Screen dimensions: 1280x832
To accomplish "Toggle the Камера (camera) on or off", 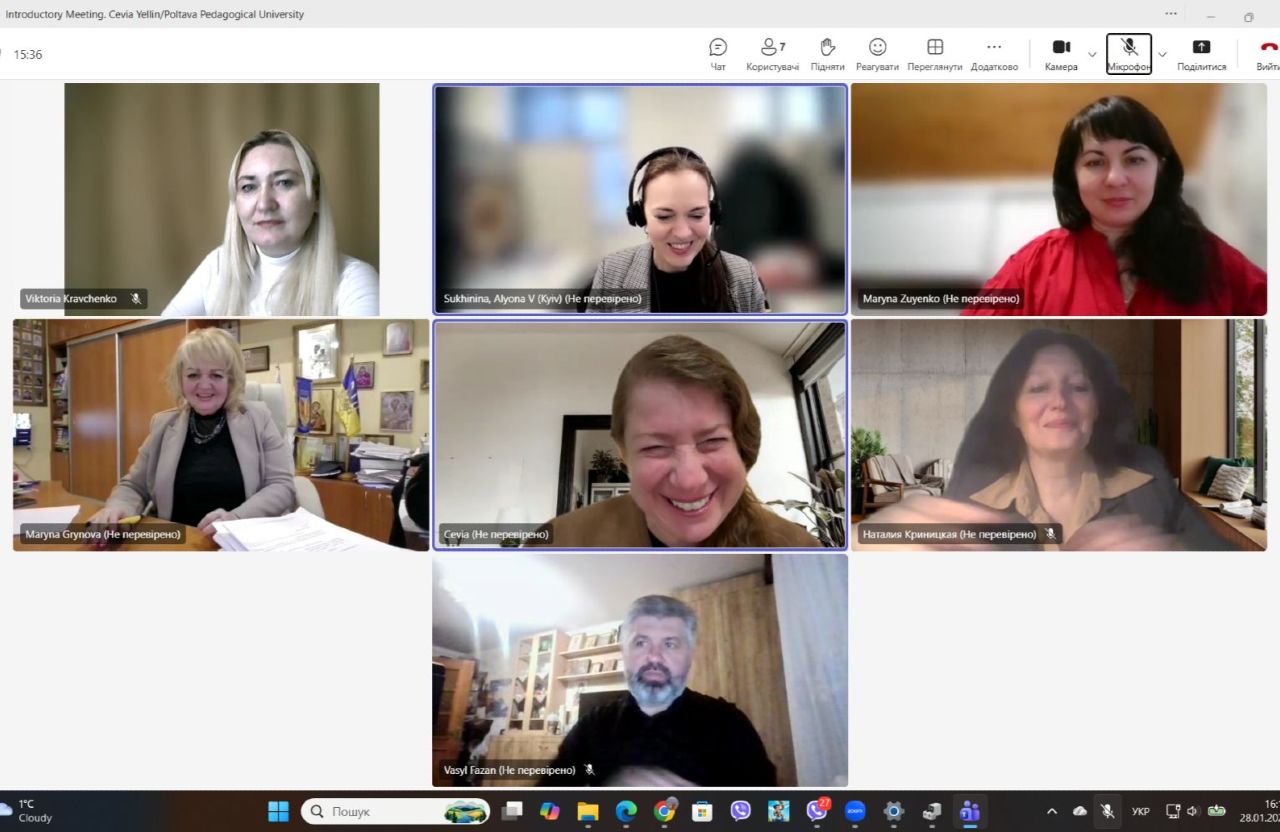I will click(x=1061, y=54).
